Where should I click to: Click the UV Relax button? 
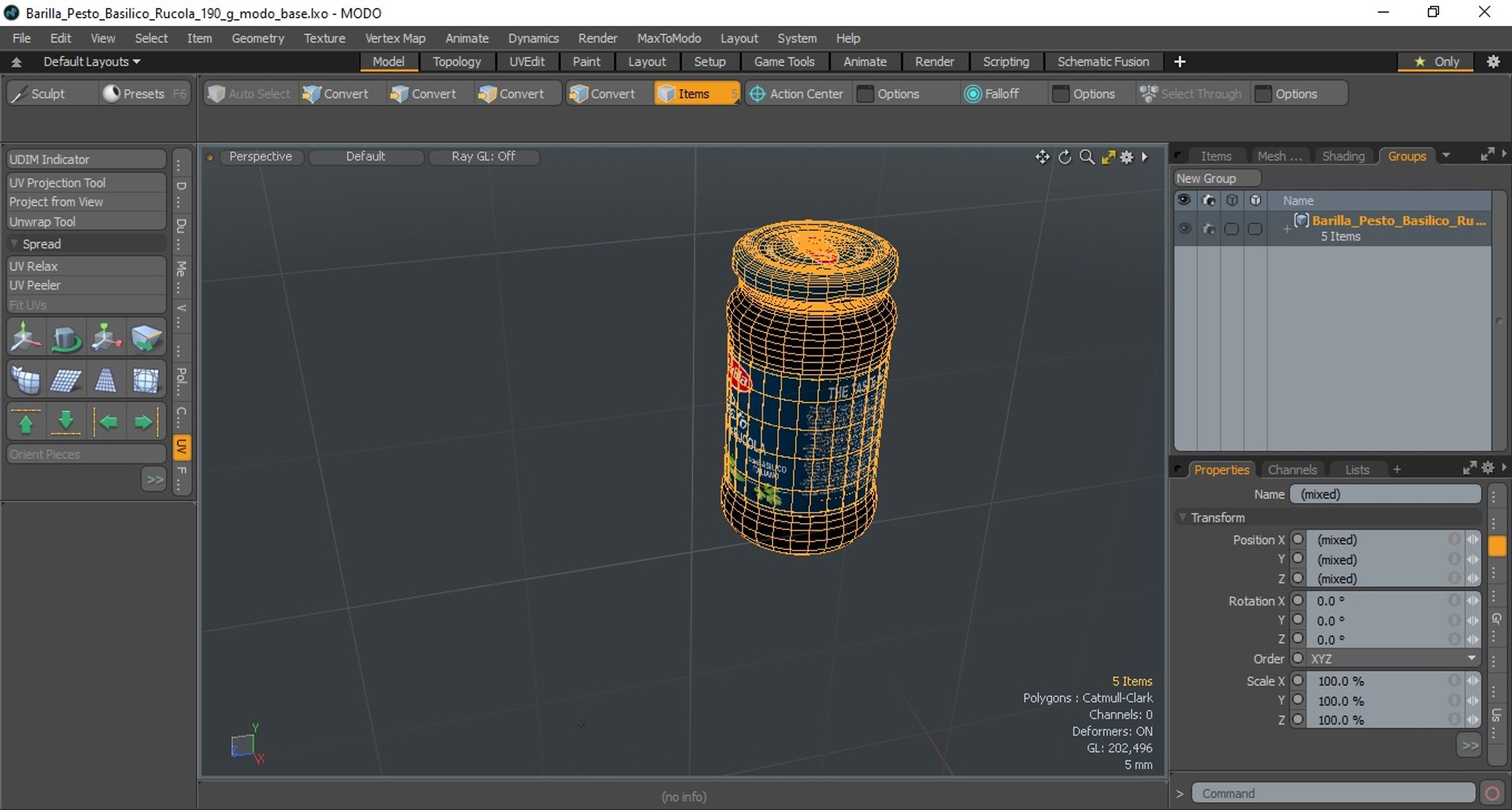coord(86,266)
